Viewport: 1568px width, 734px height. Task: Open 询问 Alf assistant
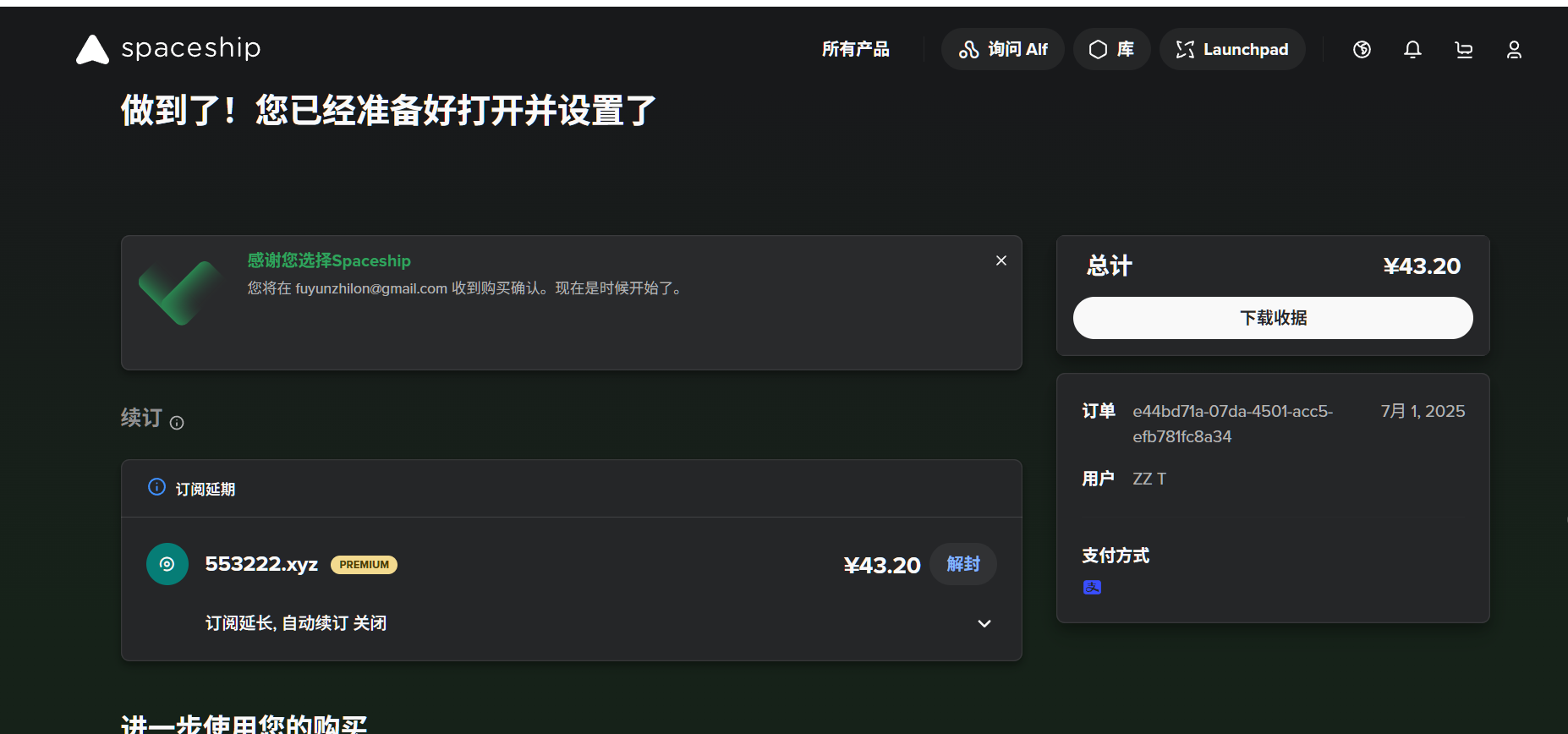point(1003,49)
